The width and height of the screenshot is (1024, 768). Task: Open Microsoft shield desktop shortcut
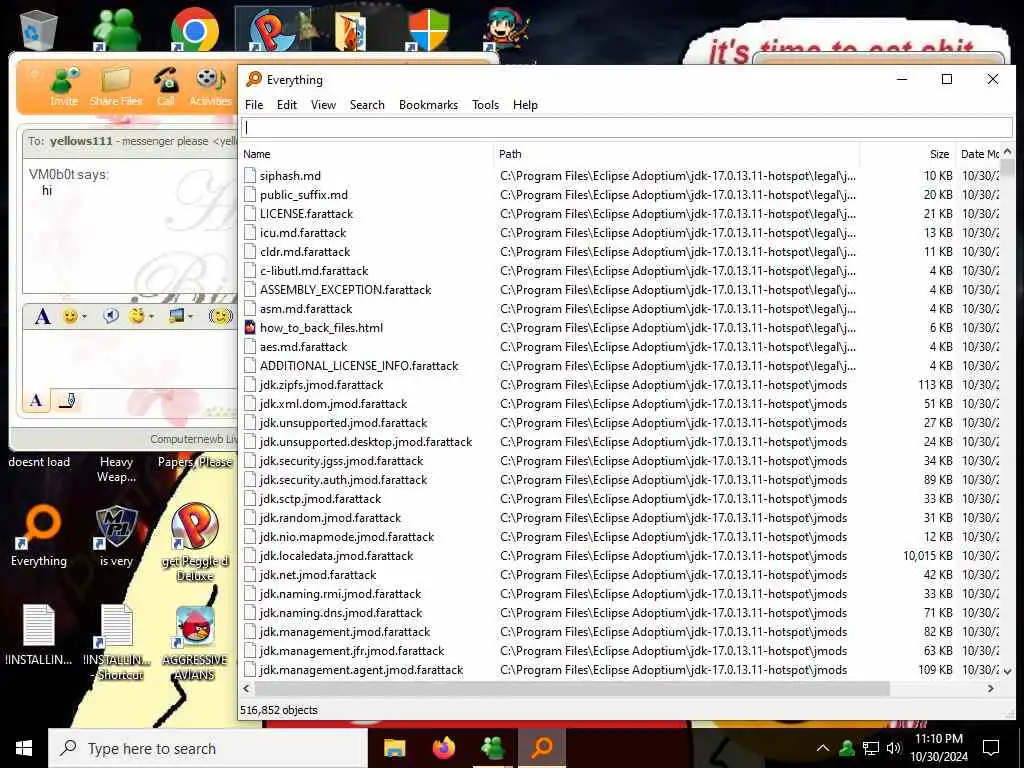click(x=428, y=30)
